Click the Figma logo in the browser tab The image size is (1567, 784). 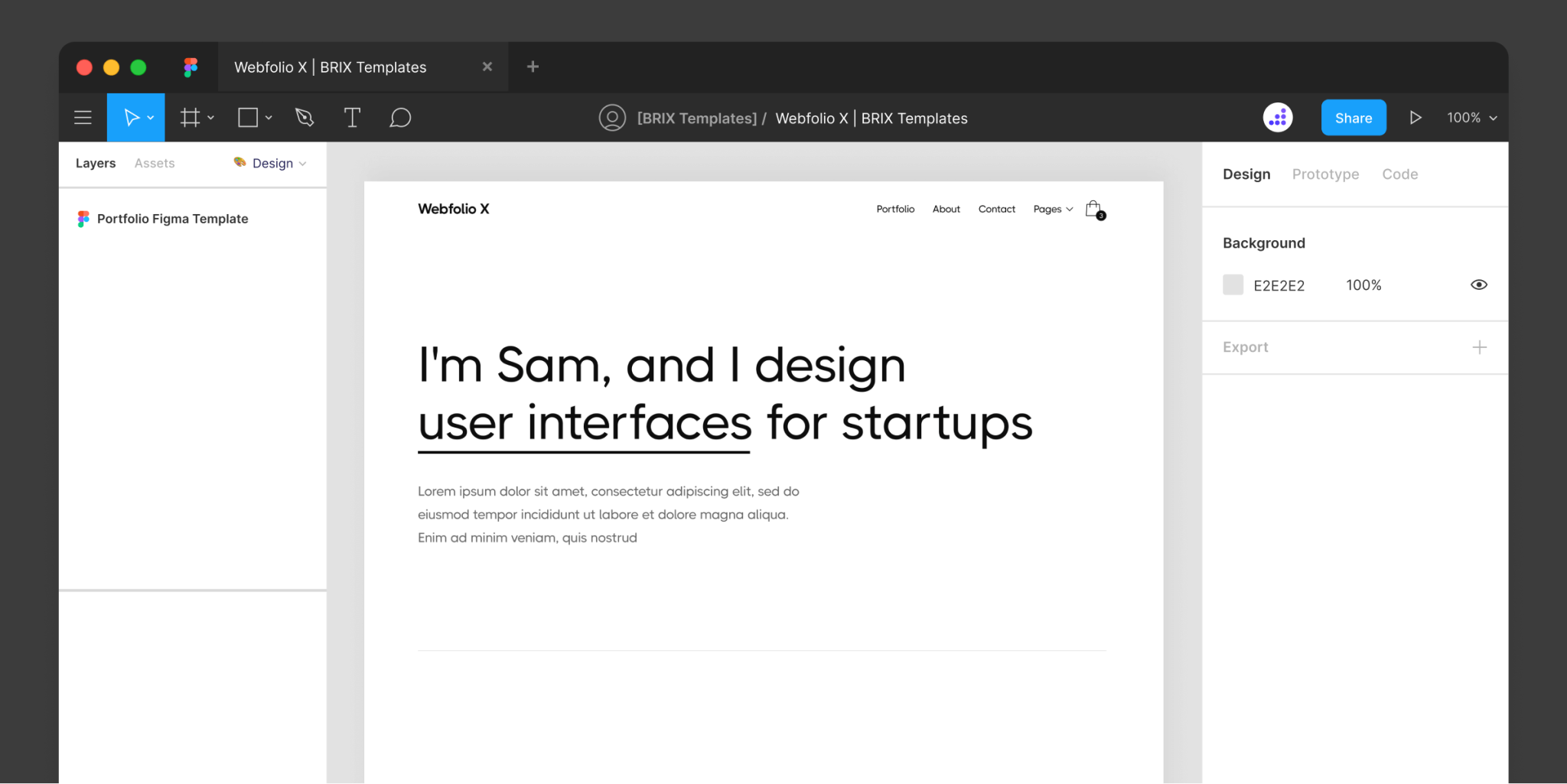click(x=190, y=67)
